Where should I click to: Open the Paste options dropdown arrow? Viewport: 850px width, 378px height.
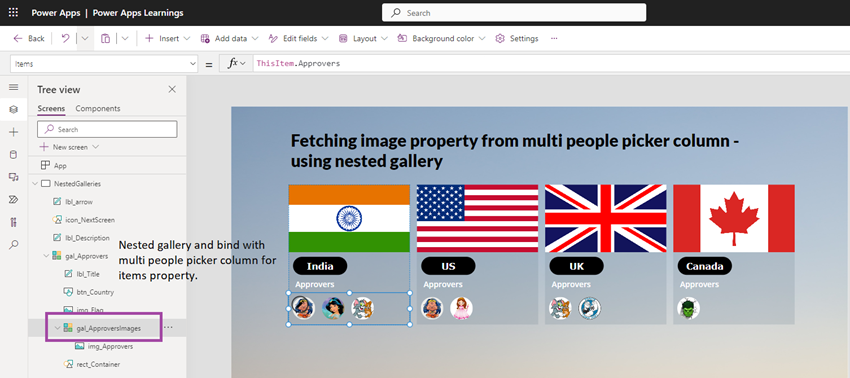pos(125,39)
